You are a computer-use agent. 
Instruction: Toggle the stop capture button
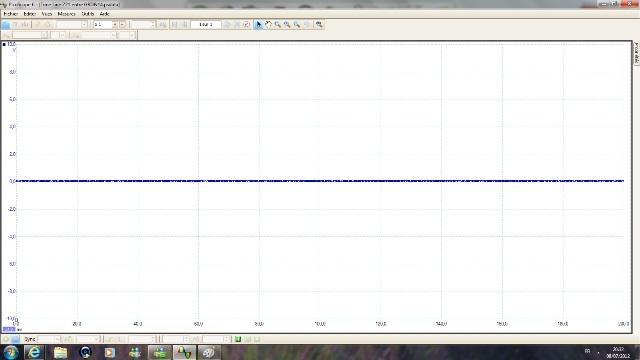(x=15, y=339)
